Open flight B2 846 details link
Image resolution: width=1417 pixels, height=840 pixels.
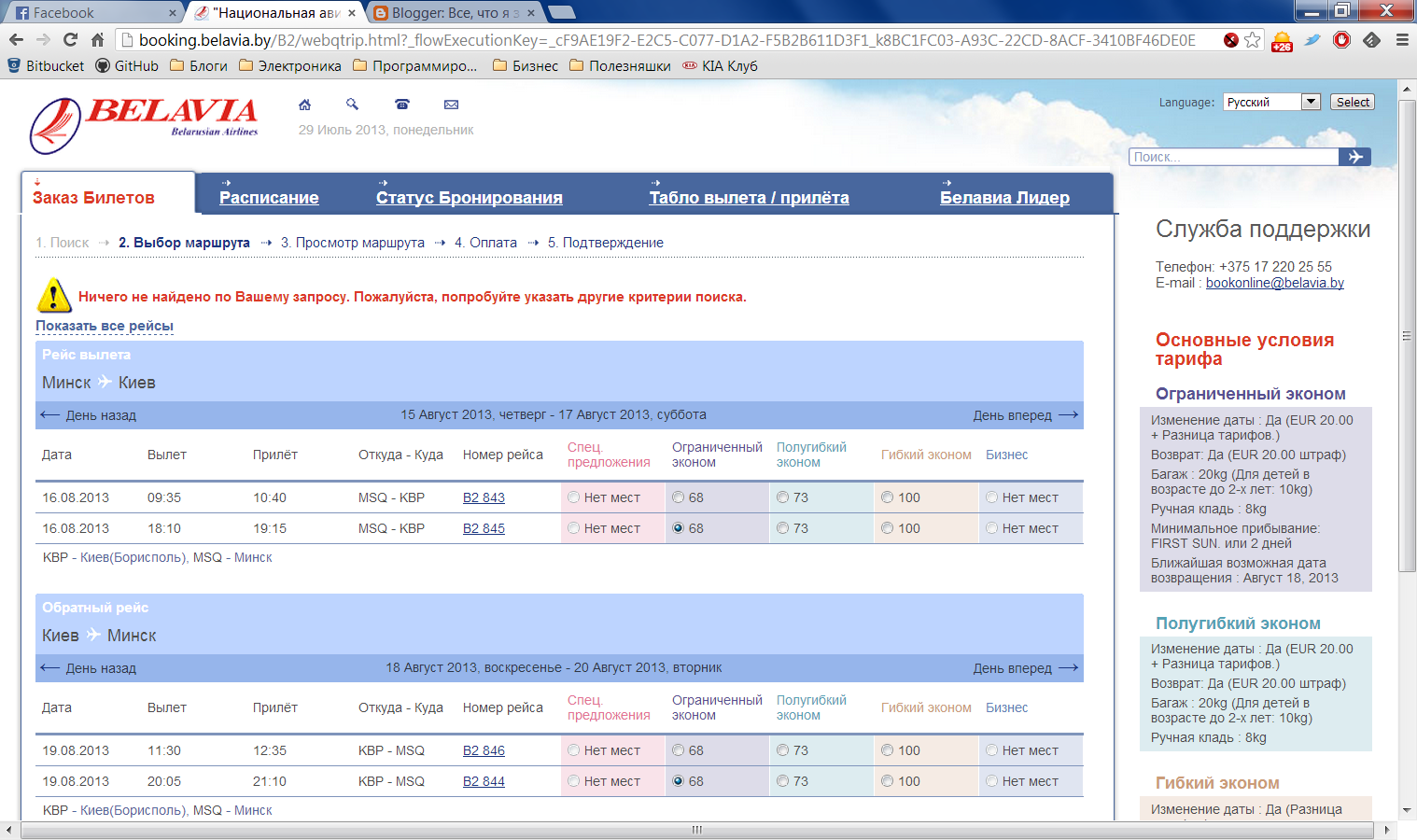484,750
